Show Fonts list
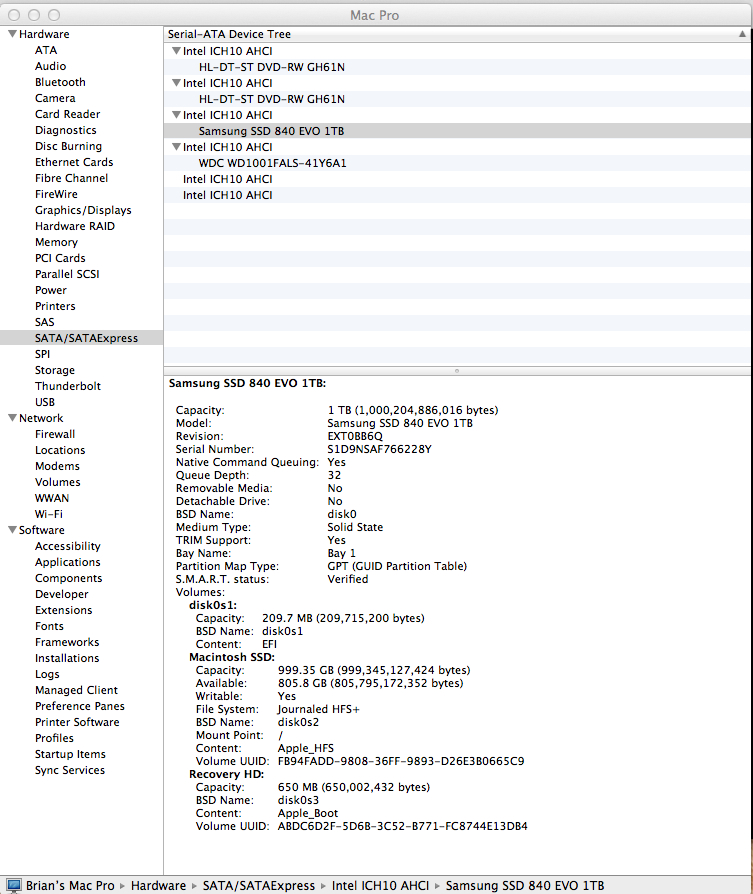 (x=49, y=625)
